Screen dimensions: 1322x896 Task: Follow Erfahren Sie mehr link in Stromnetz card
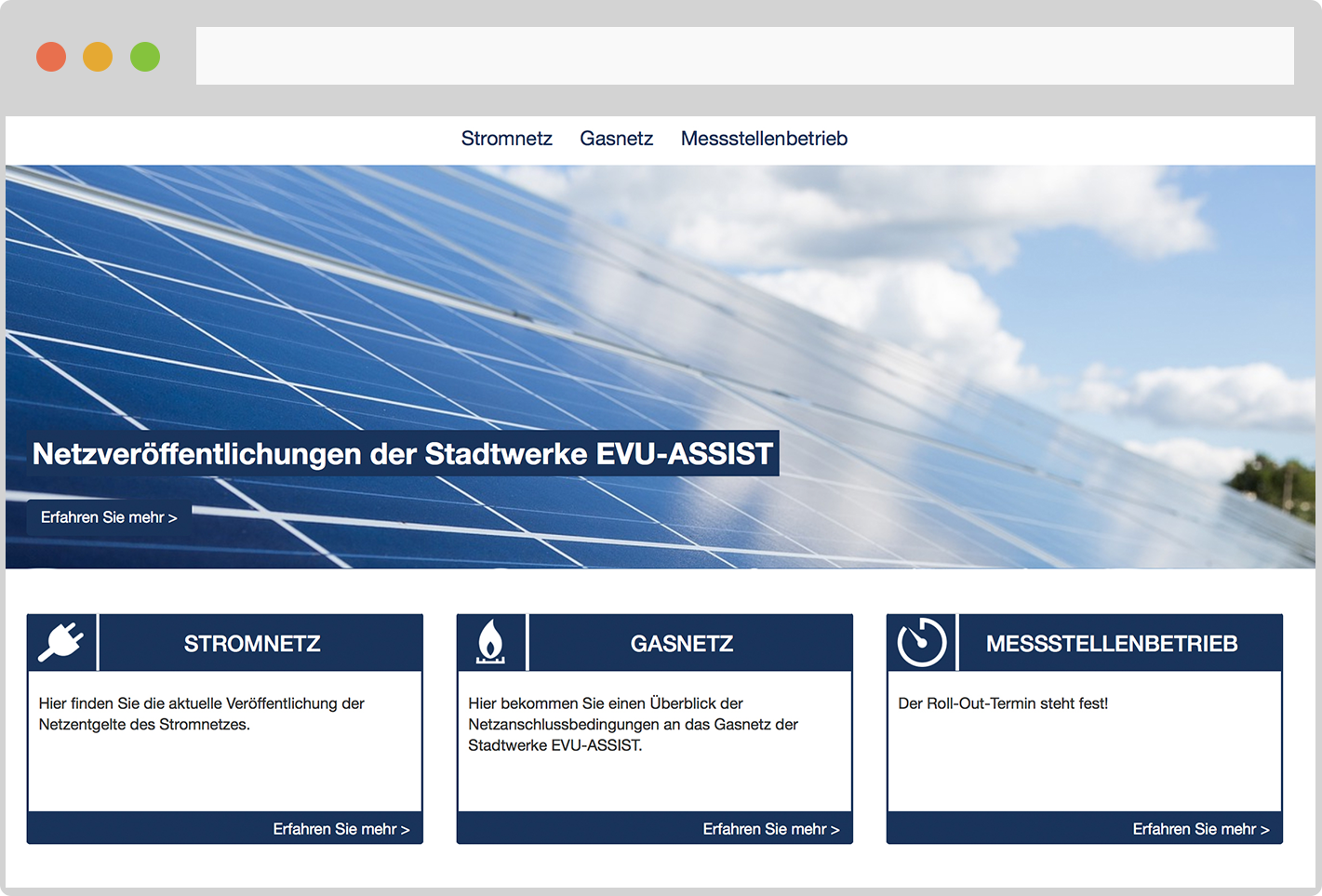(x=341, y=829)
